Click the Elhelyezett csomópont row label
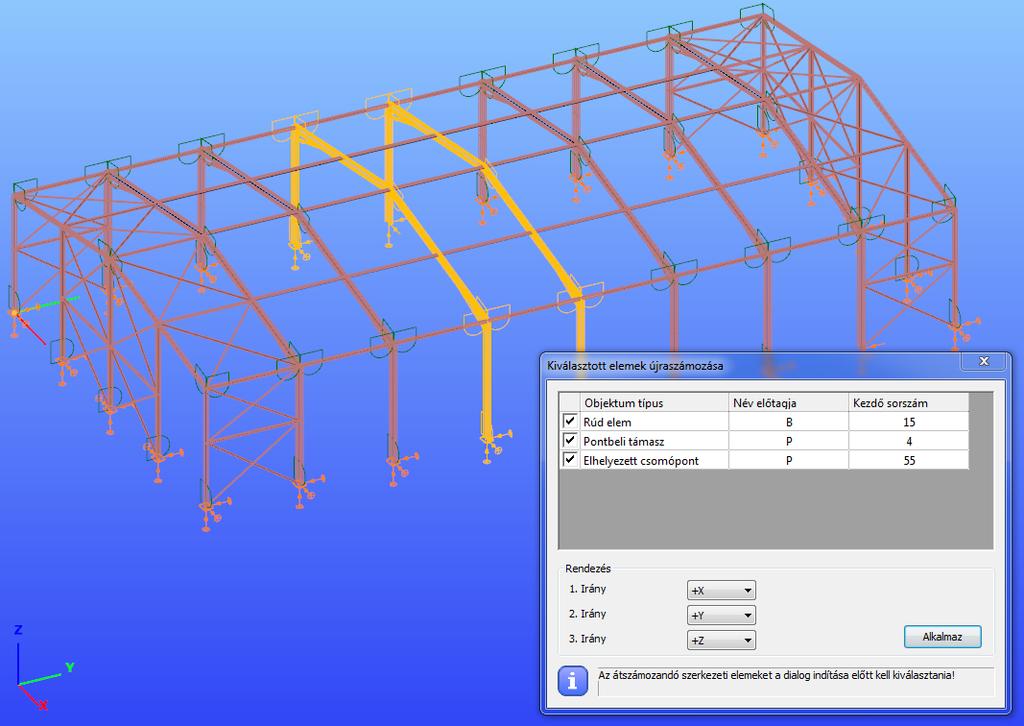The height and width of the screenshot is (726, 1024). coord(641,460)
